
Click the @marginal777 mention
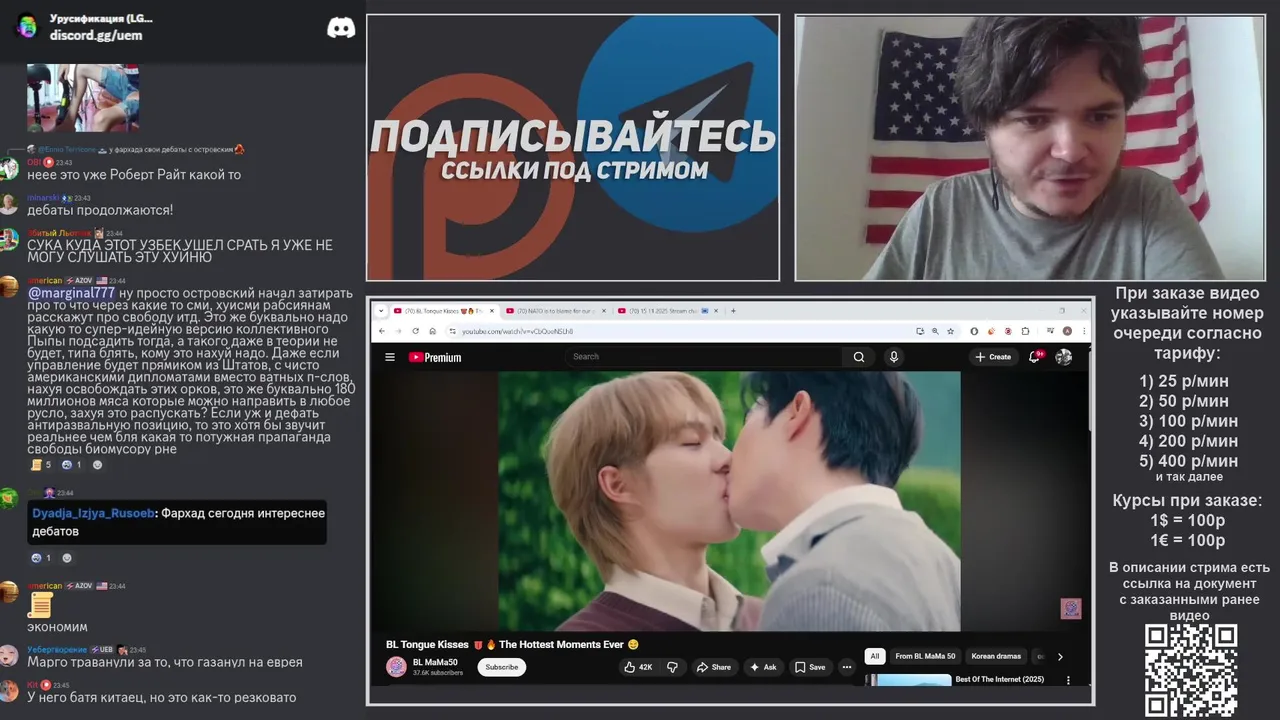(x=71, y=293)
